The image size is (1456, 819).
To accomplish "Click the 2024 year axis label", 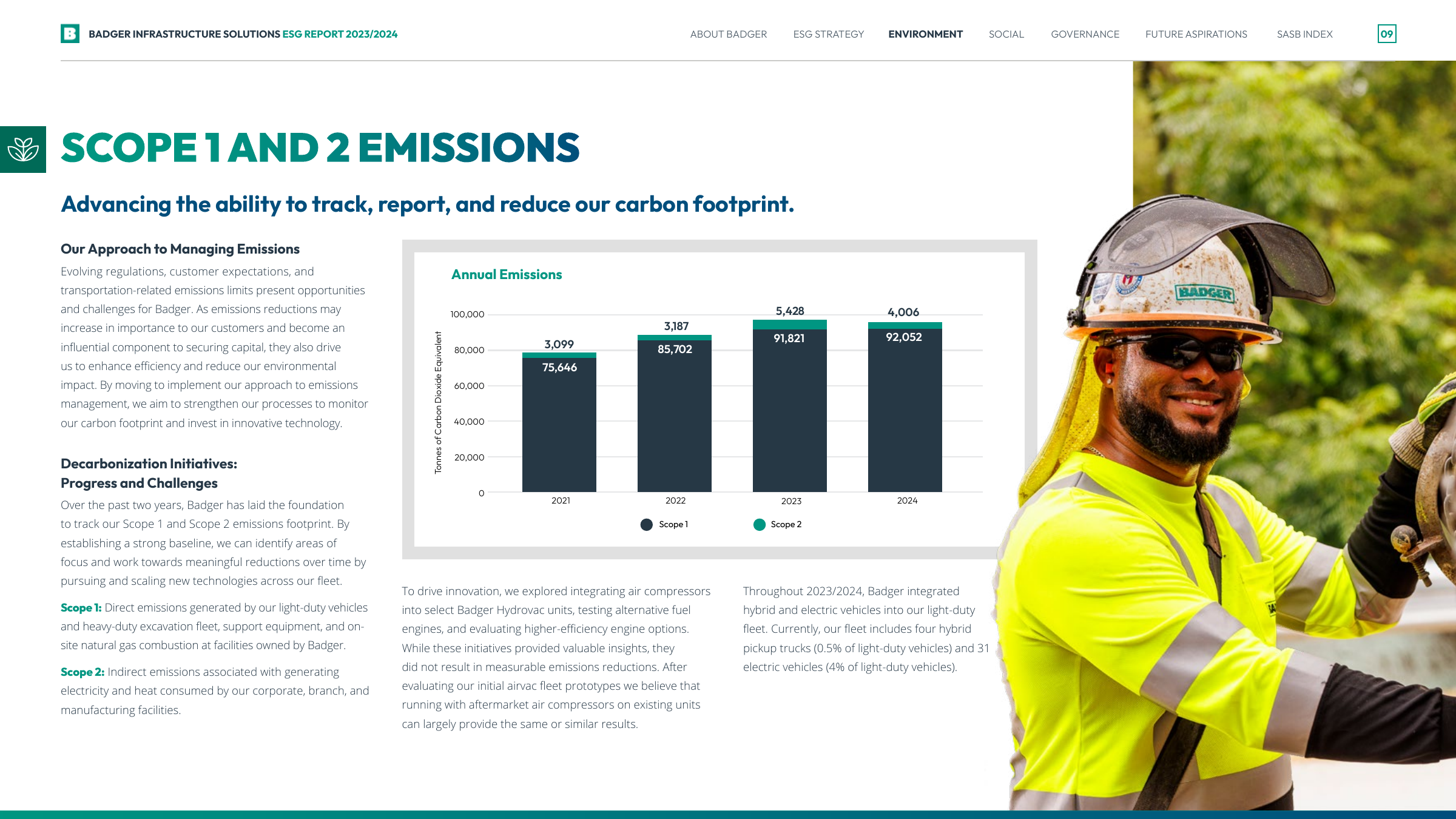I will (x=907, y=500).
